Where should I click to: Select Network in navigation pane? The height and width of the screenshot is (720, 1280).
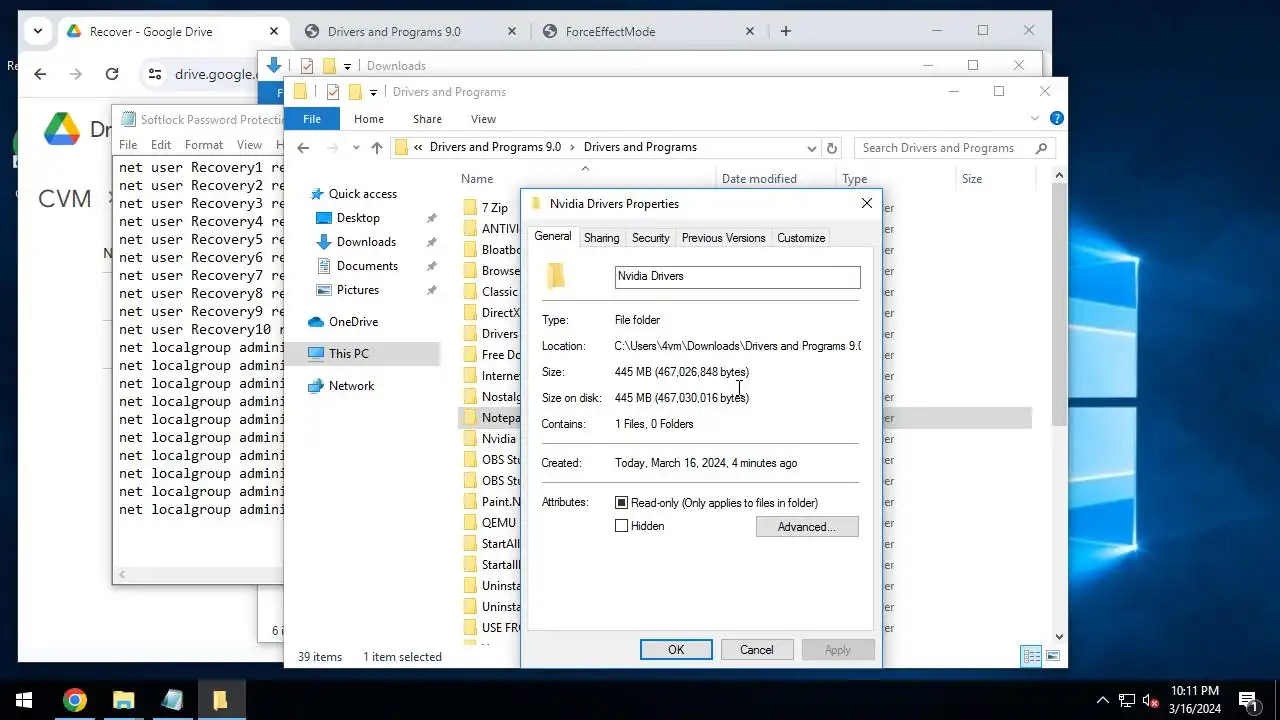[351, 386]
